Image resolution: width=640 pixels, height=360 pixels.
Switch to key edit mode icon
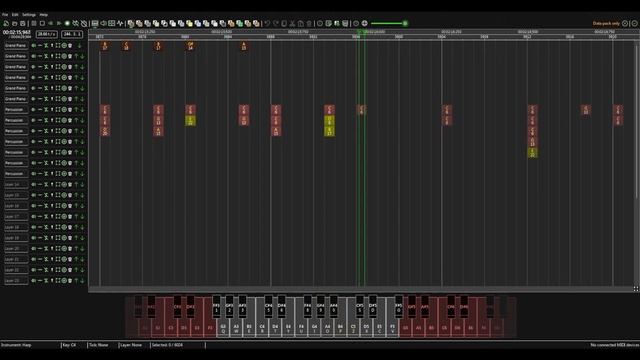[94, 24]
